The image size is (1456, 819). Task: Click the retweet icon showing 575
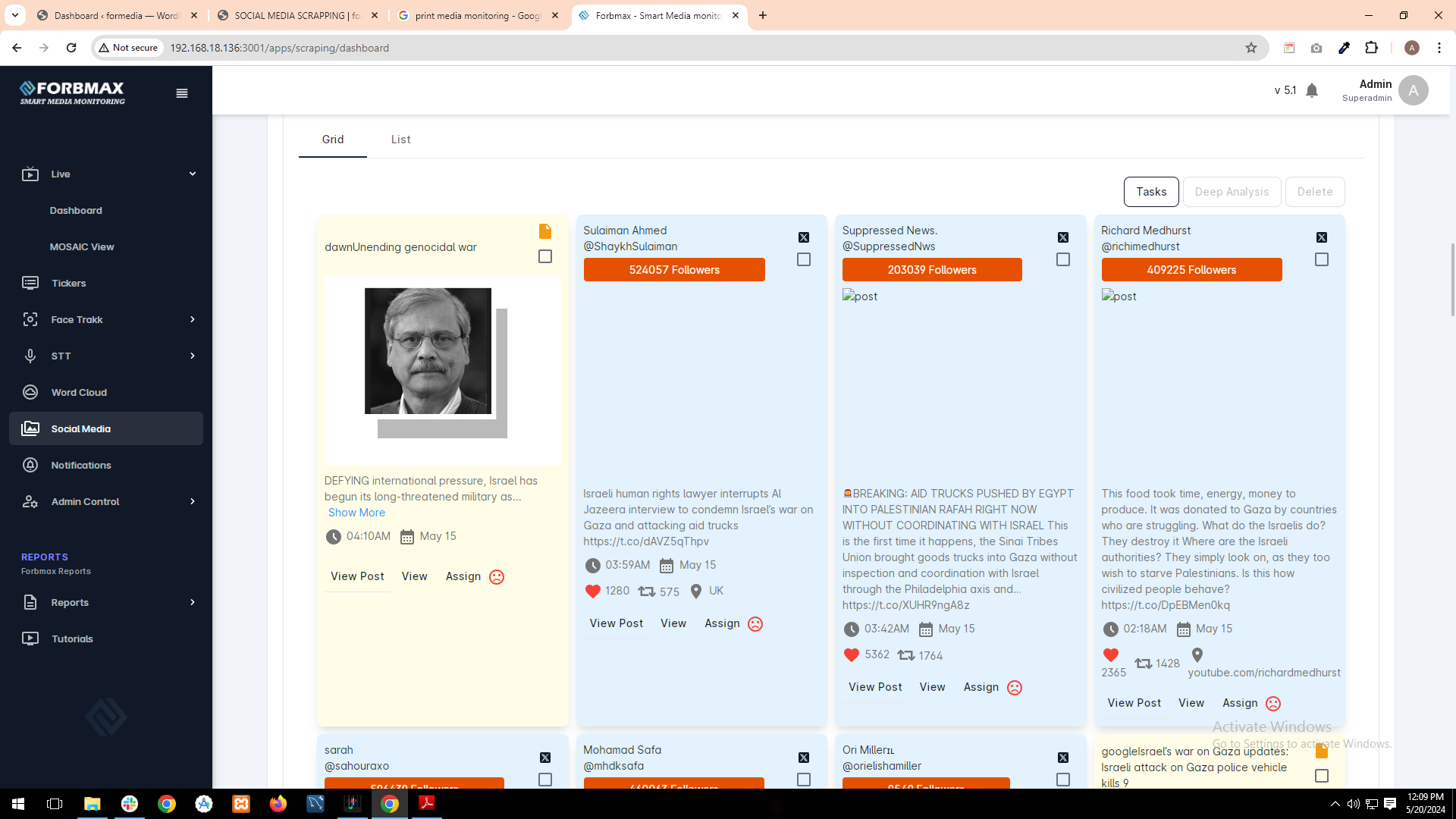pyautogui.click(x=646, y=591)
